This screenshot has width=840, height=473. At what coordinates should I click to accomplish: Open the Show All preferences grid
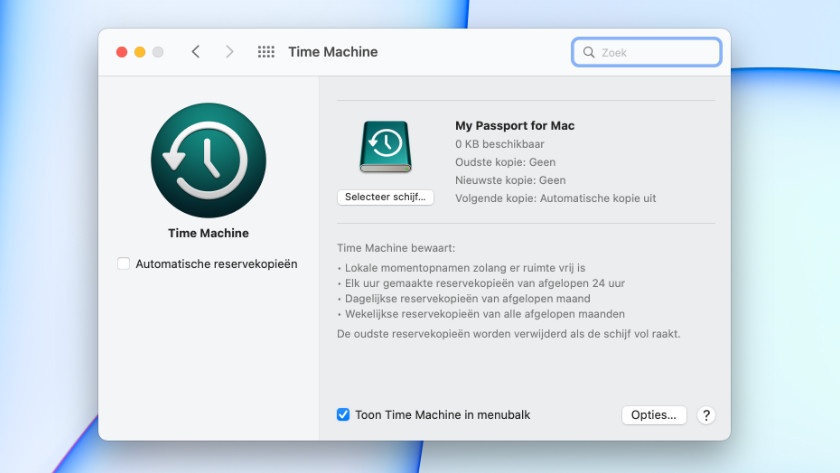tap(266, 52)
